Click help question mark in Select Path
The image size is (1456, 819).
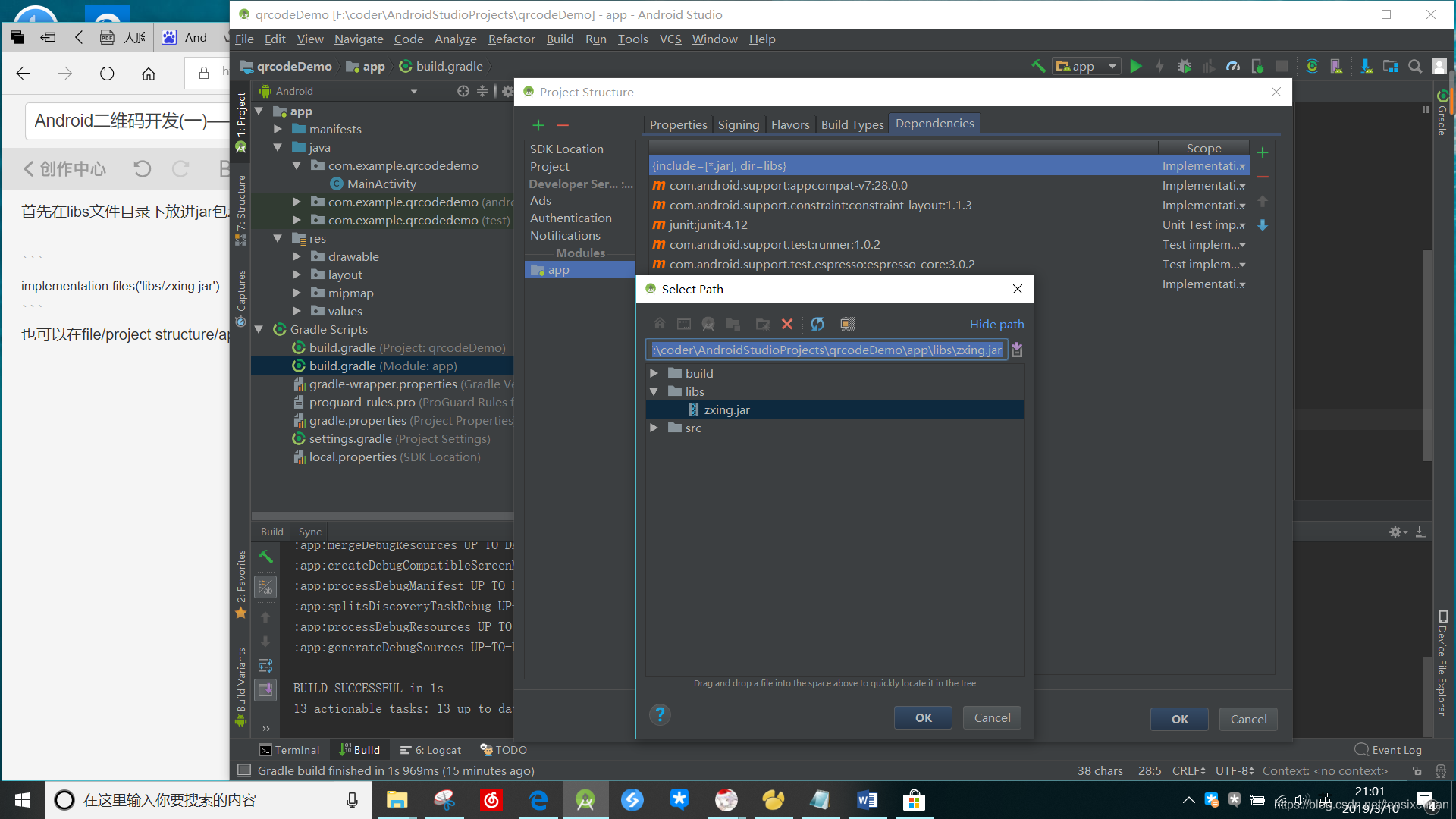click(660, 714)
